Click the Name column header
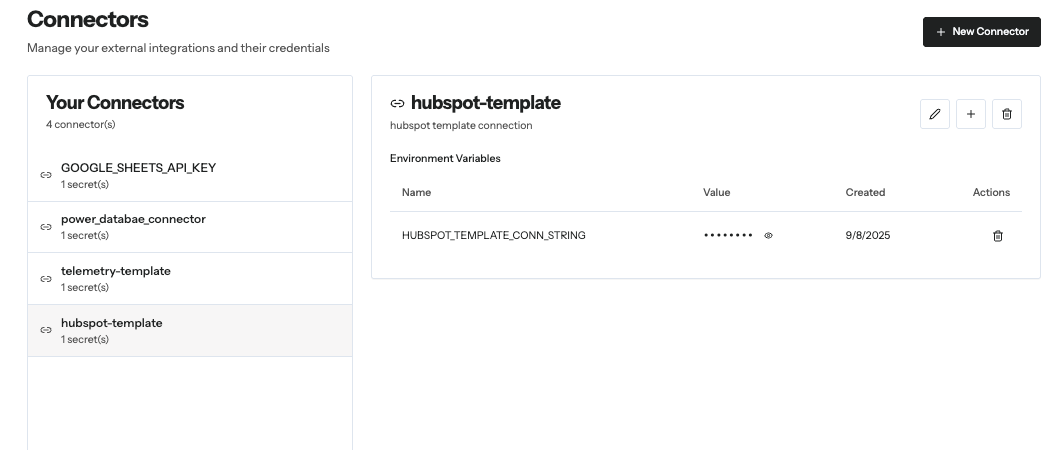1062x450 pixels. pos(417,192)
